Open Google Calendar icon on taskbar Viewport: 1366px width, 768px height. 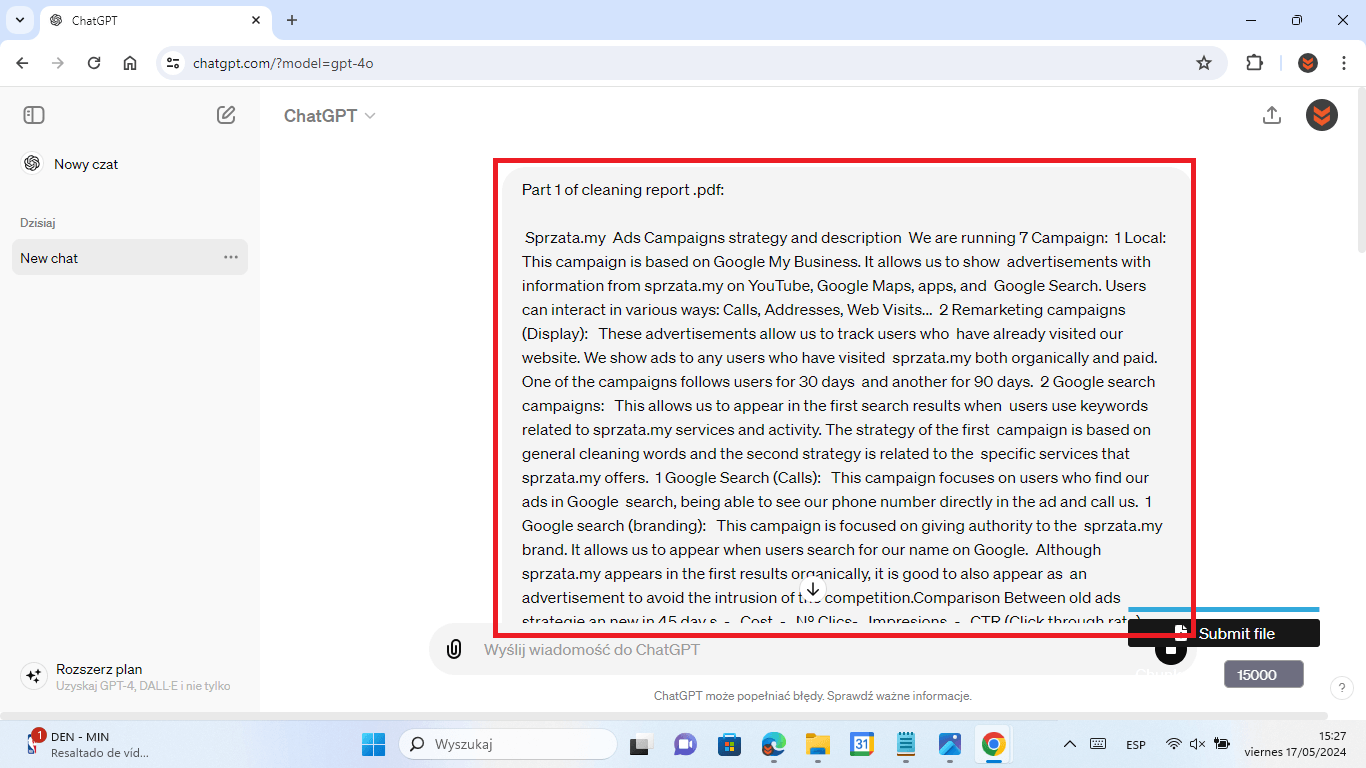pyautogui.click(x=862, y=744)
